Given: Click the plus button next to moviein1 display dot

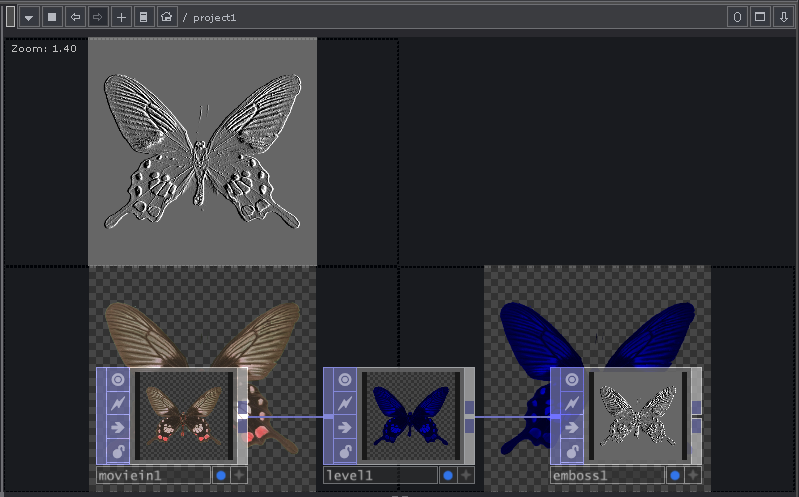Looking at the screenshot, I should 239,476.
